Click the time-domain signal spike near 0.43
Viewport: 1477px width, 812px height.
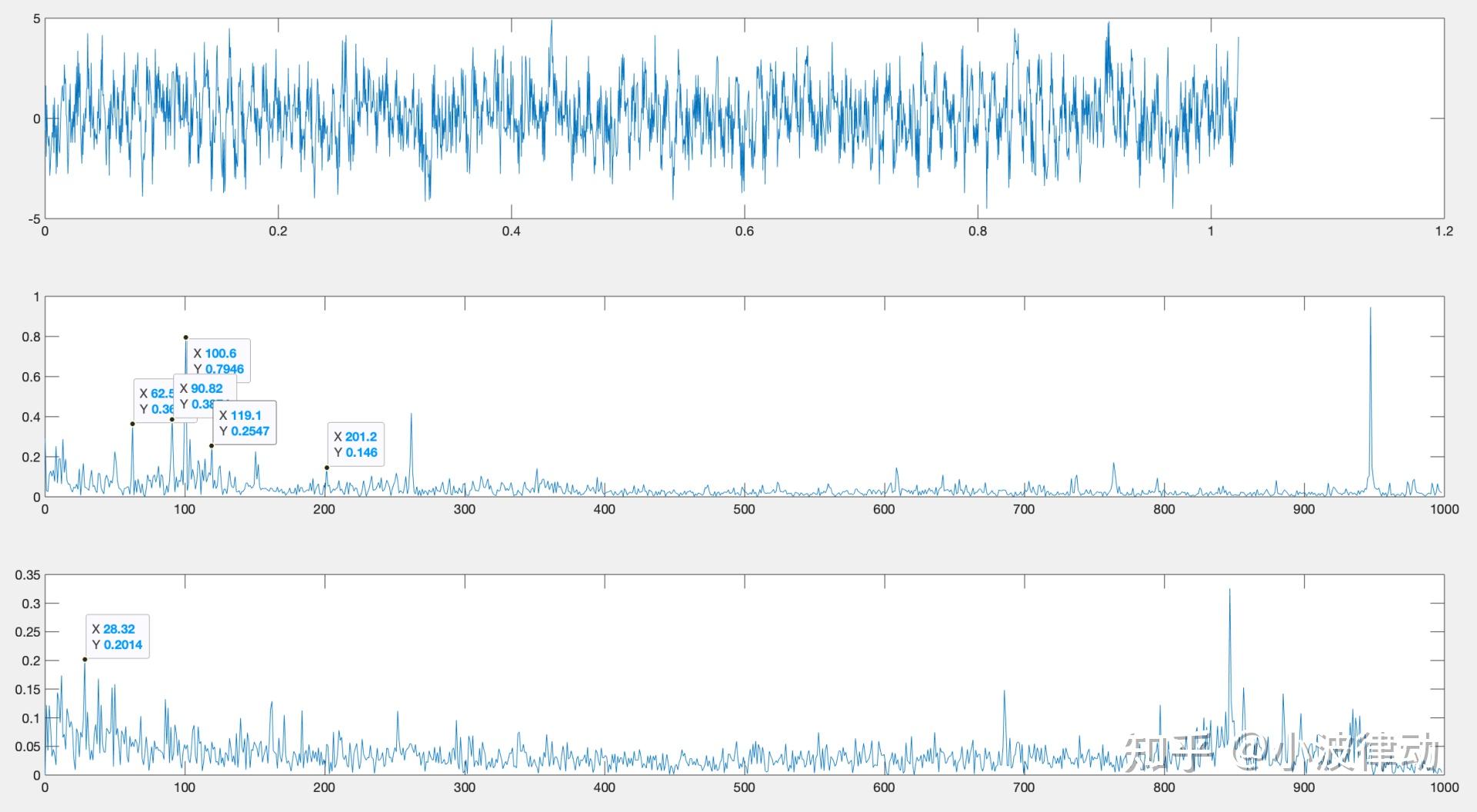tap(551, 23)
